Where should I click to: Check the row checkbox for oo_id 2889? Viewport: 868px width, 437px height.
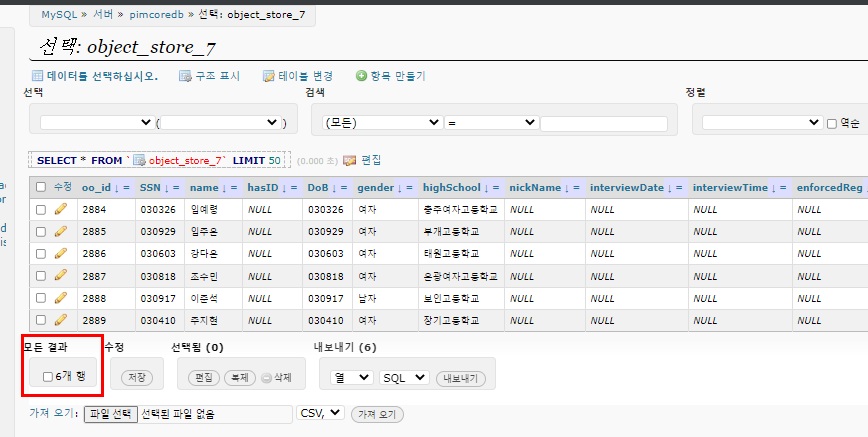tap(41, 320)
